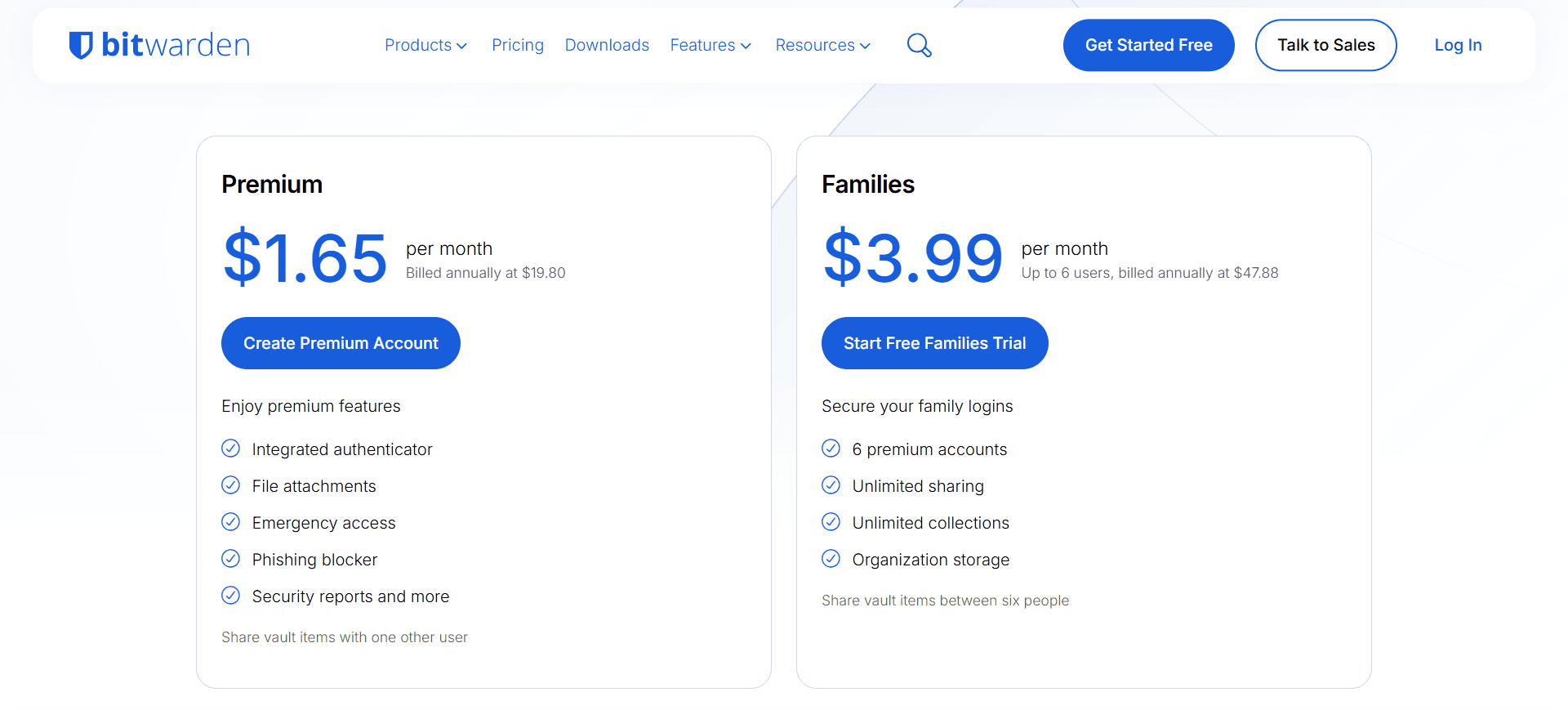The height and width of the screenshot is (710, 1568).
Task: Select Create Premium Account button
Action: pyautogui.click(x=341, y=343)
